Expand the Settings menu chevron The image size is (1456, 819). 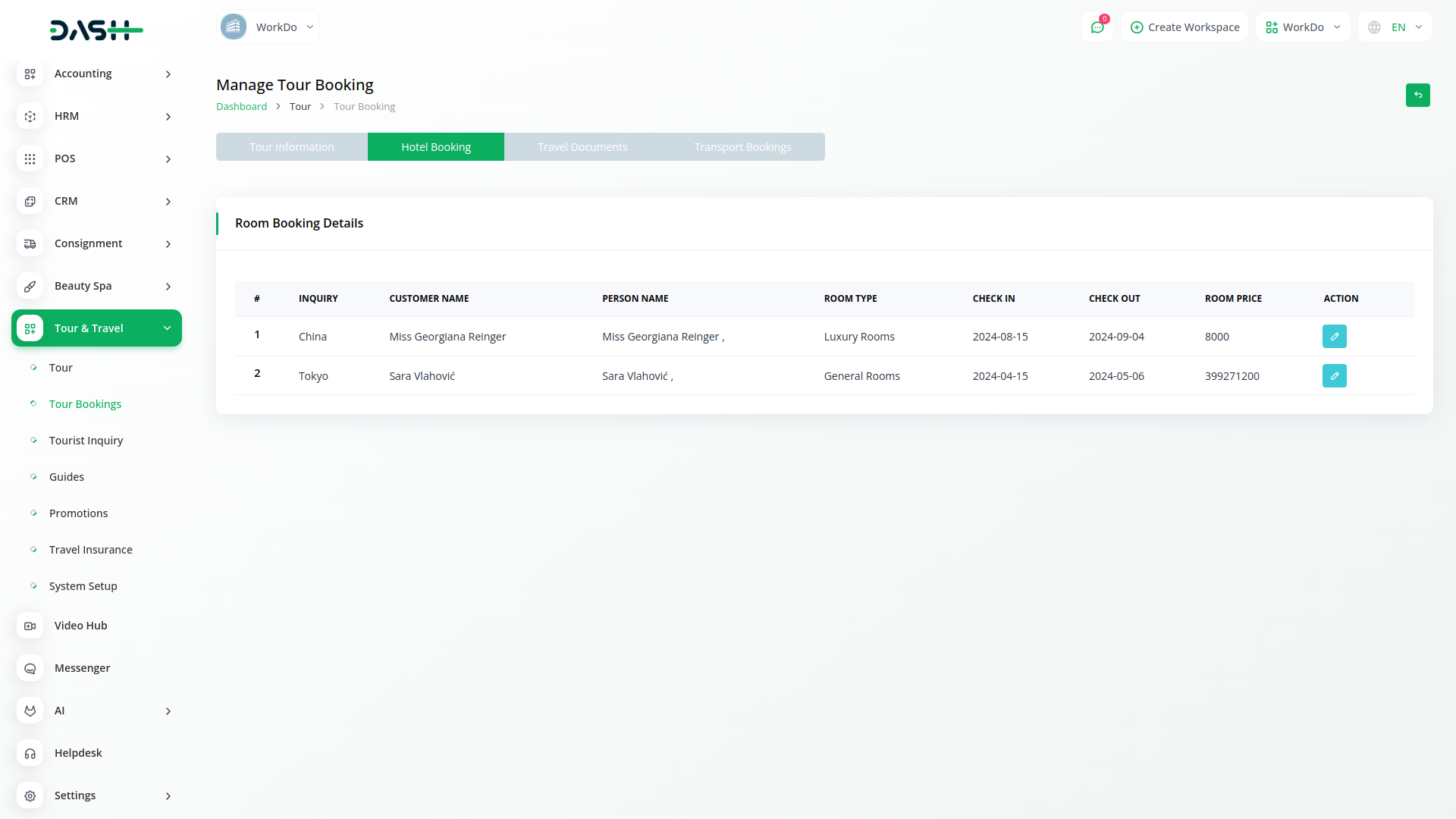[168, 795]
